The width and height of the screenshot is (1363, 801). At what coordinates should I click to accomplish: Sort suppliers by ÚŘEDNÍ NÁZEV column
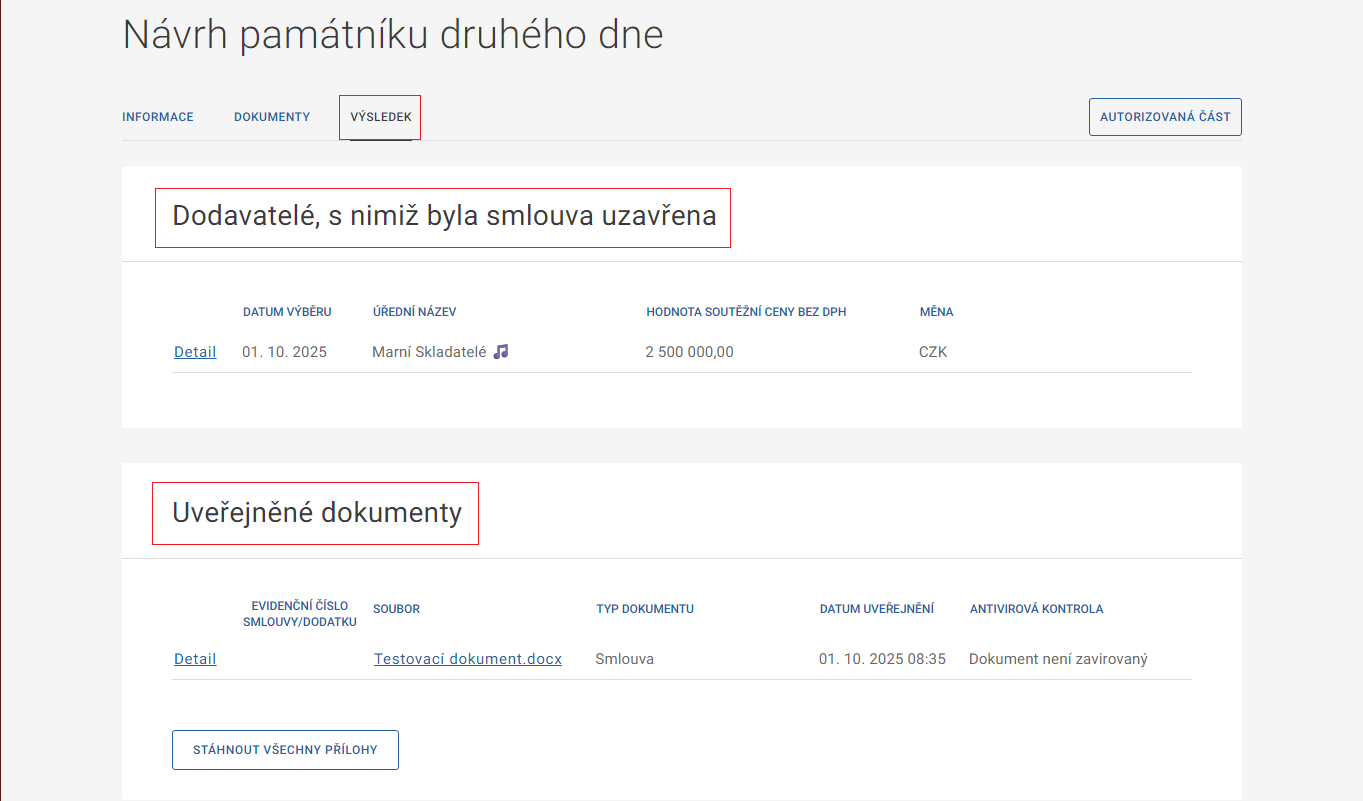click(x=414, y=311)
